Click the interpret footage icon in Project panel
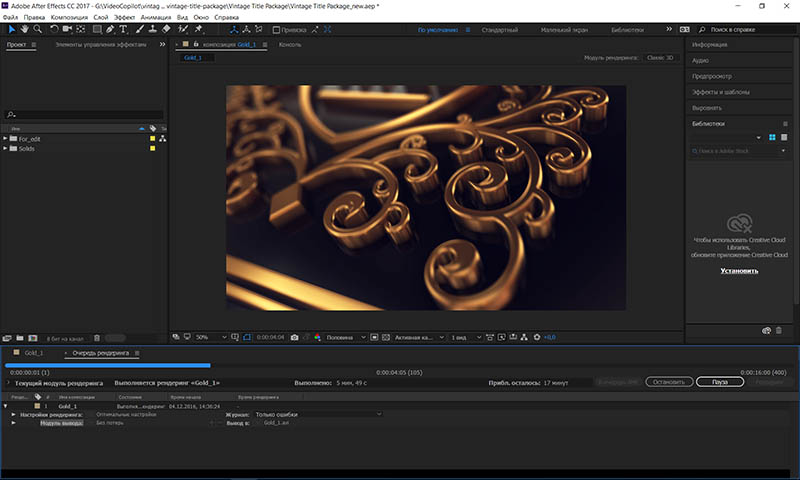800x480 pixels. (7, 338)
